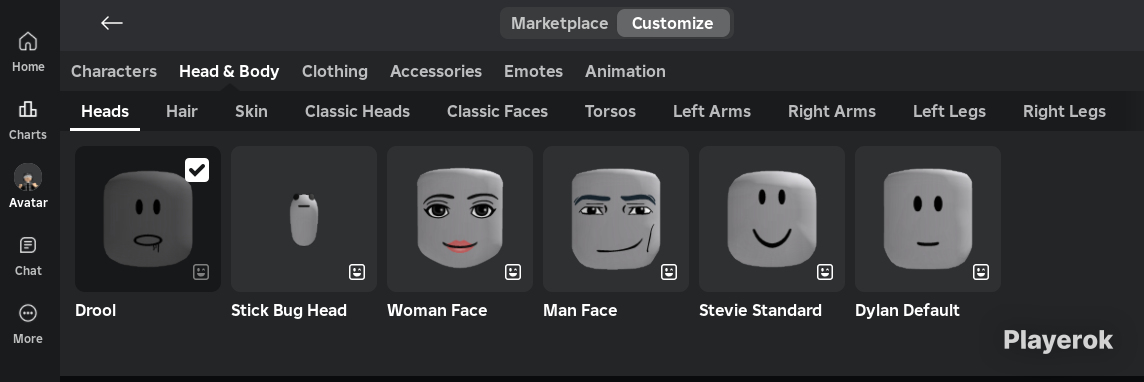The width and height of the screenshot is (1144, 382).
Task: Switch to Customize mode
Action: [x=673, y=23]
